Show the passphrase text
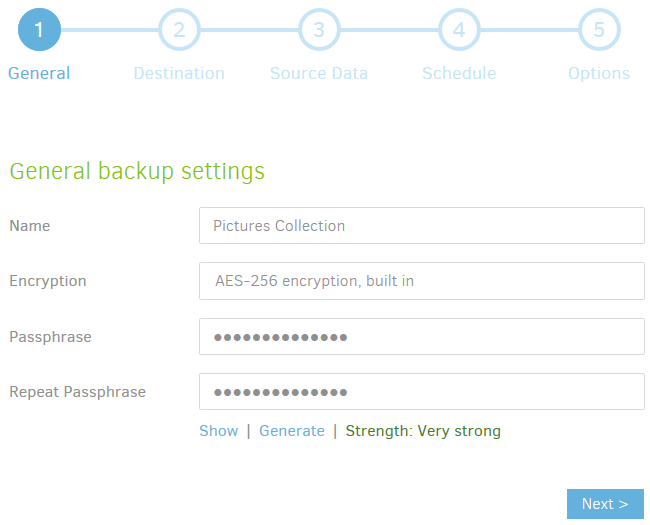 tap(218, 431)
